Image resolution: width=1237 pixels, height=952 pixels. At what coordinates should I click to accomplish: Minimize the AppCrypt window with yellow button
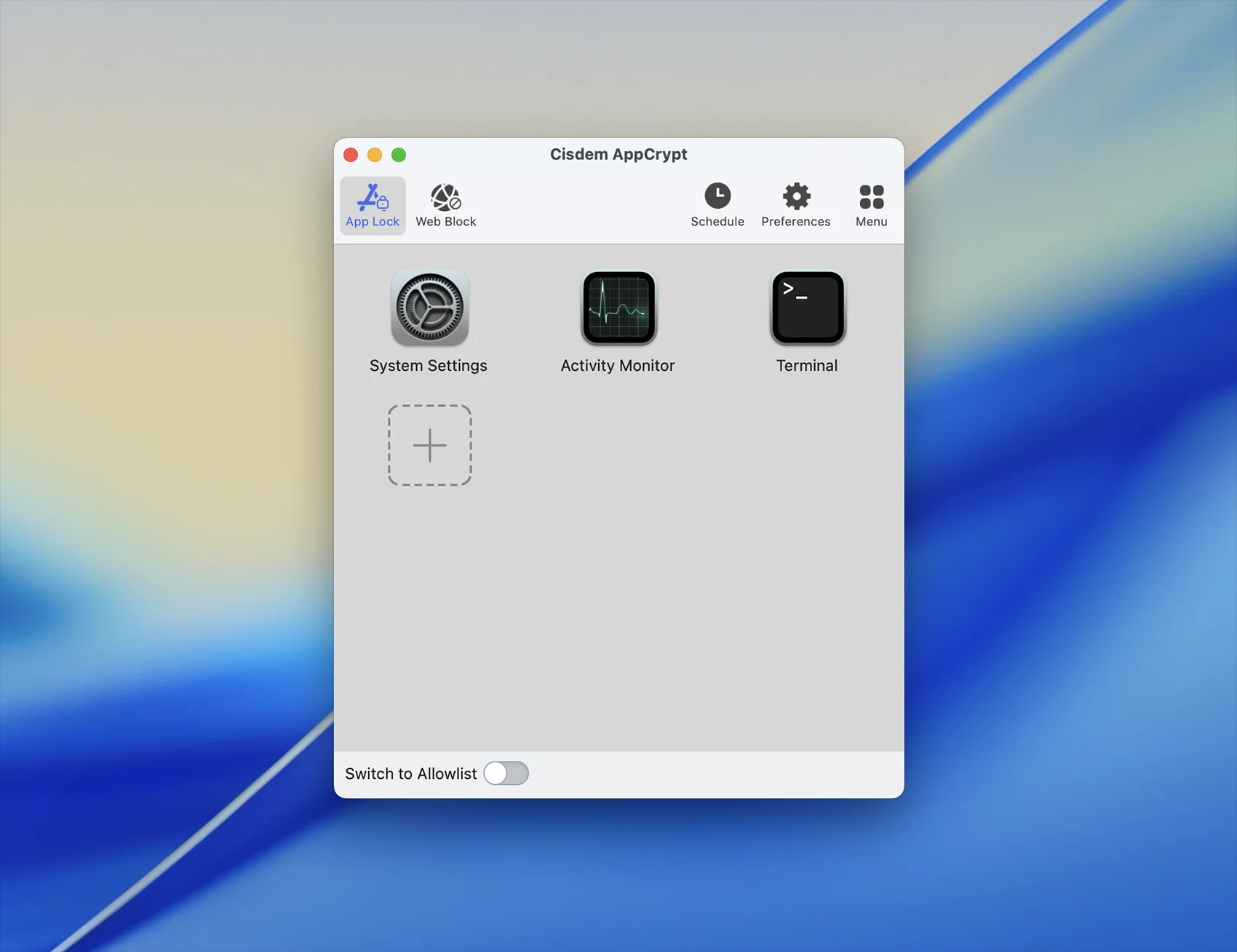click(x=375, y=155)
